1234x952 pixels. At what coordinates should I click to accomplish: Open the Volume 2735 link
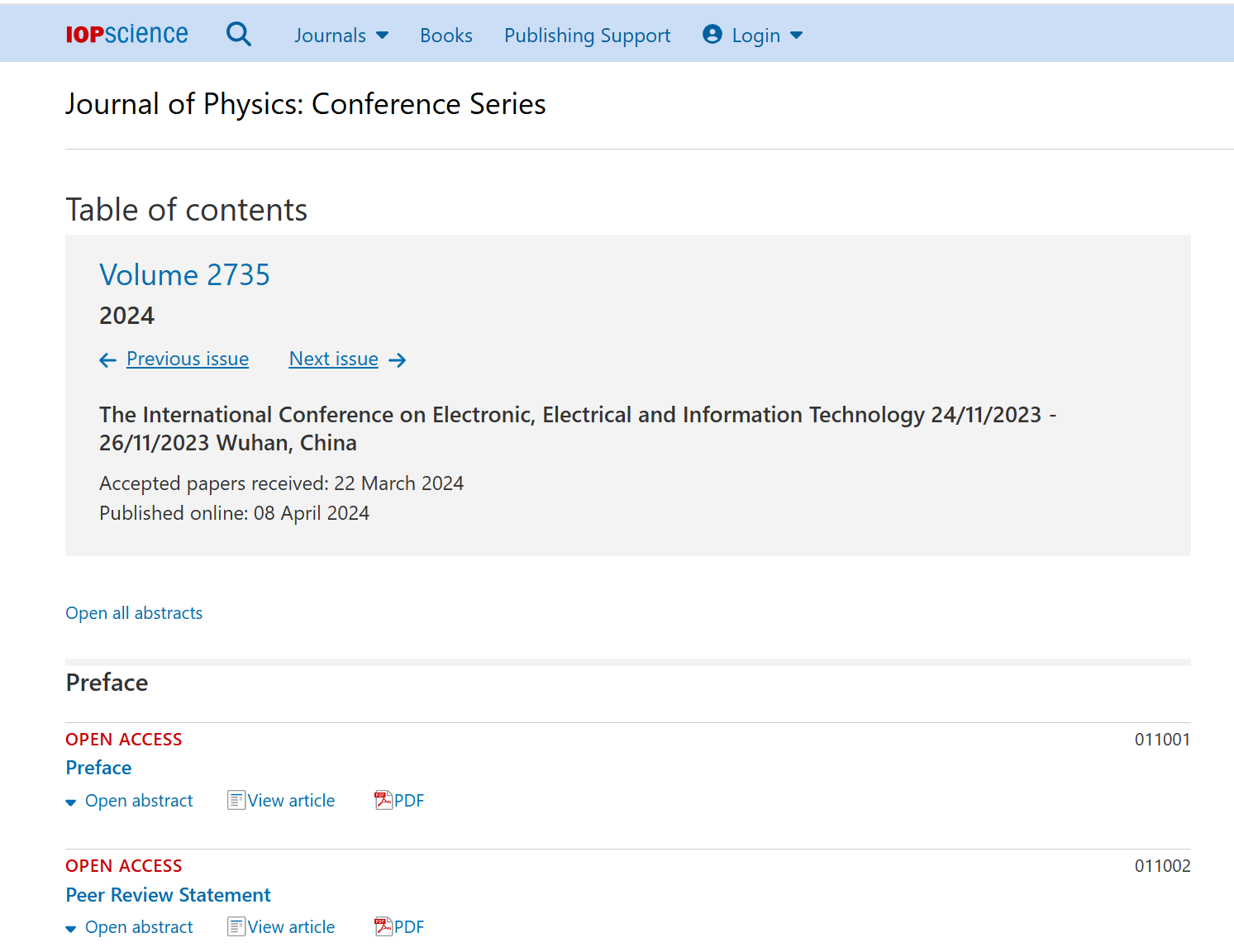point(184,275)
